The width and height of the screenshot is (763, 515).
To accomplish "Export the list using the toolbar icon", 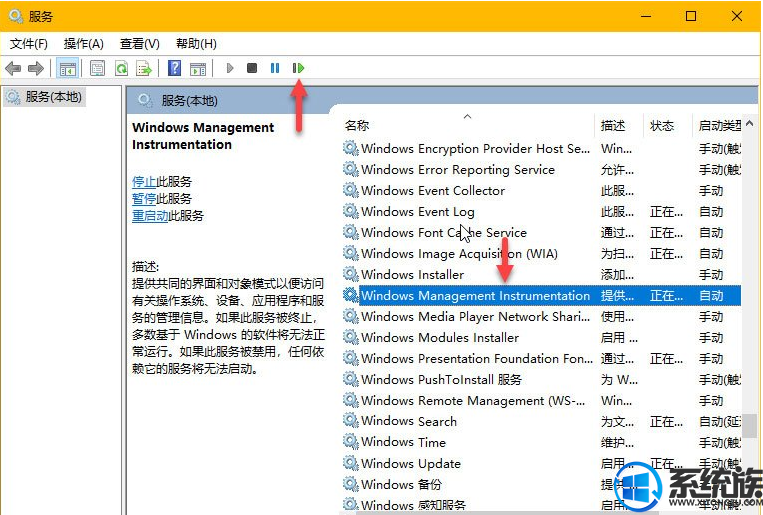I will pyautogui.click(x=144, y=68).
